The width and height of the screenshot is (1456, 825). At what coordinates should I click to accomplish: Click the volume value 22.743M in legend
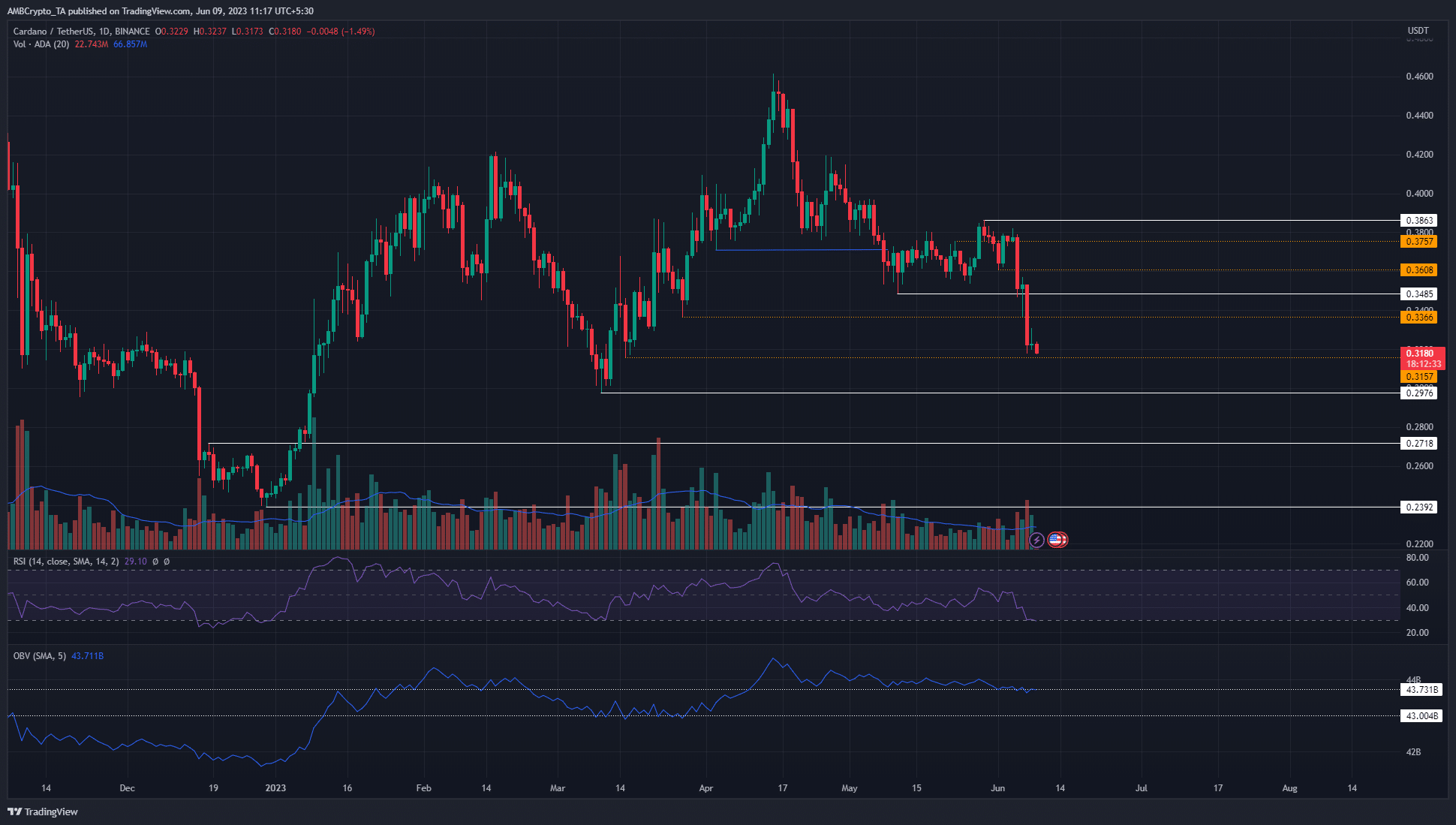click(x=92, y=44)
